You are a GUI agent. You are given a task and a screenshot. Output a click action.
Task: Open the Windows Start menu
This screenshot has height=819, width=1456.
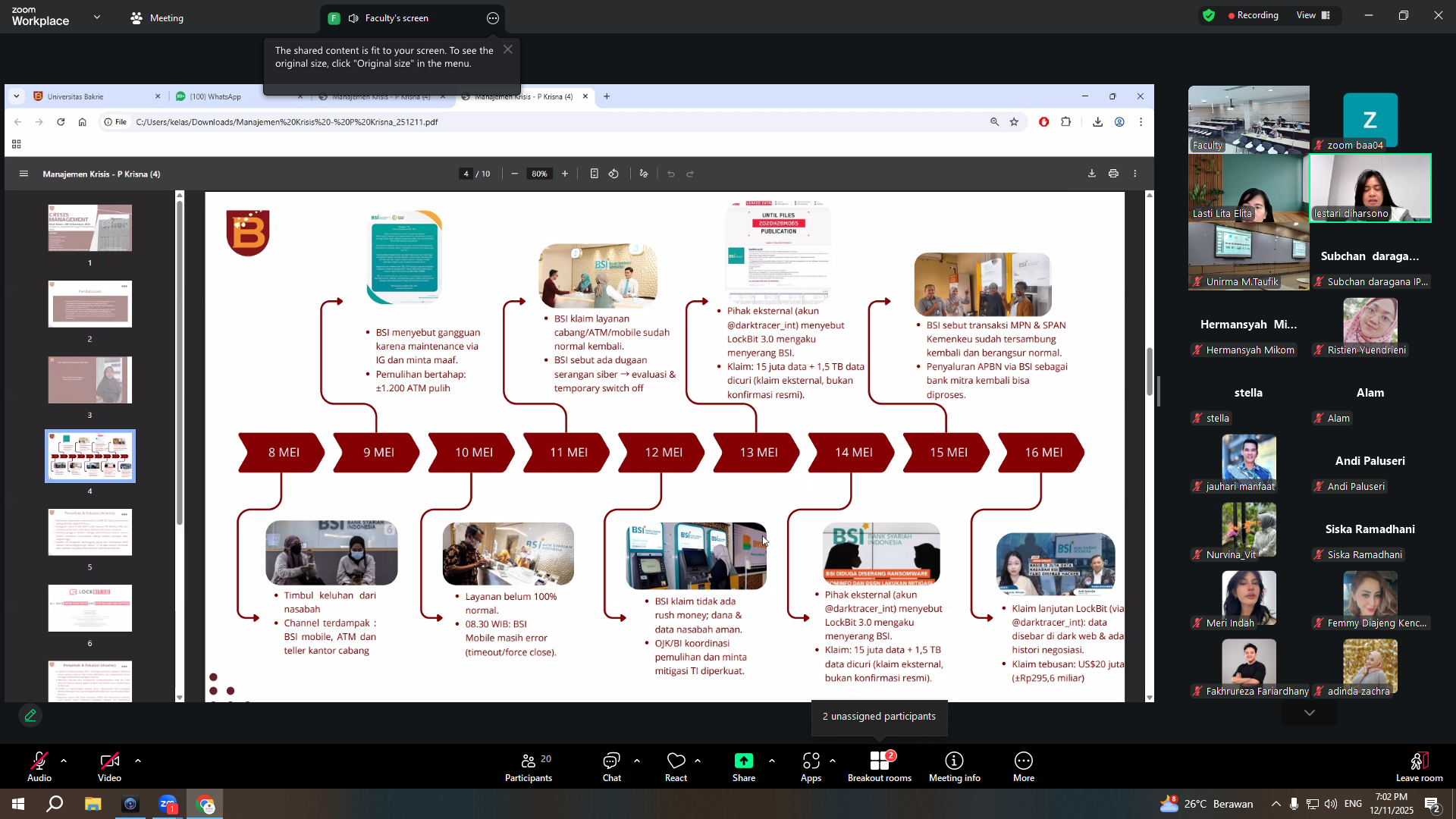18,804
